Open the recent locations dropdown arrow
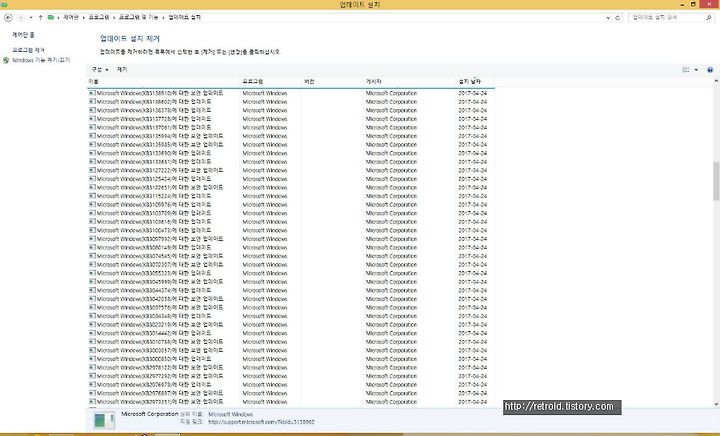 [31, 17]
